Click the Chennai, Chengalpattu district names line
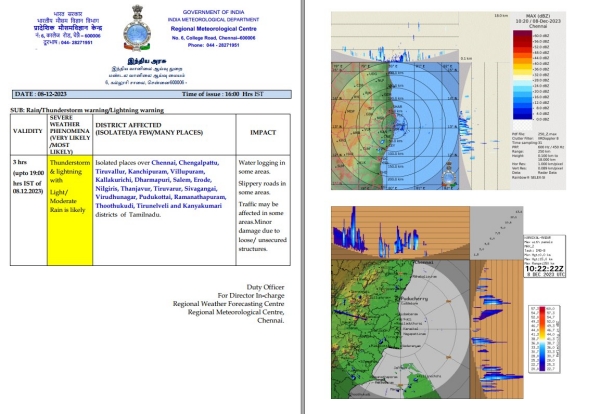The width and height of the screenshot is (600, 414). pos(185,163)
